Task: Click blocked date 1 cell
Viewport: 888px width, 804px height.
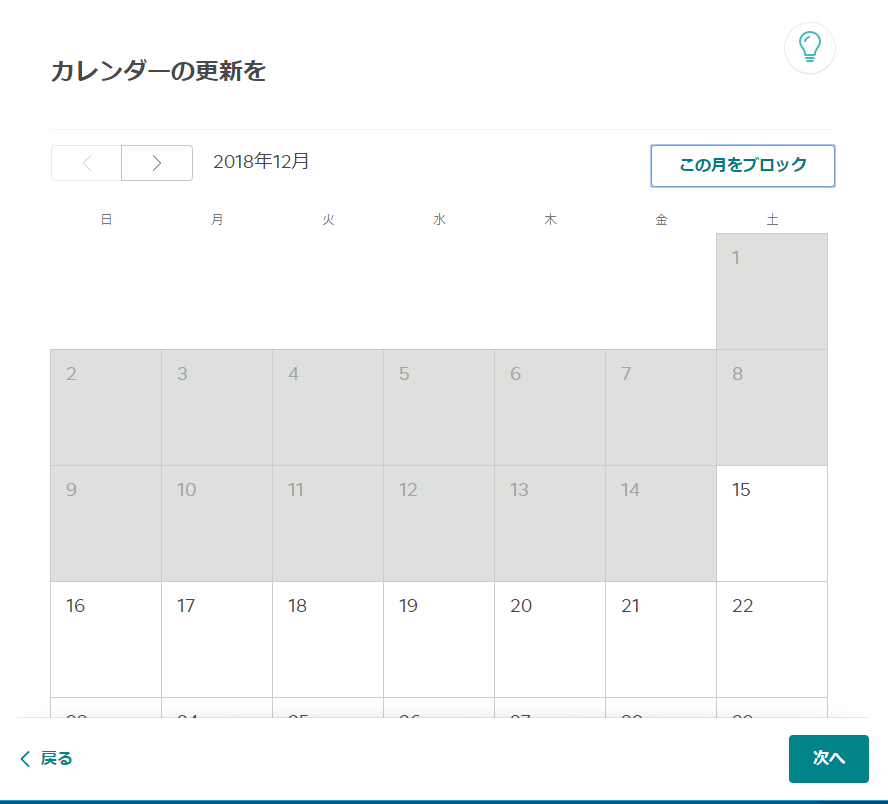Action: (772, 291)
